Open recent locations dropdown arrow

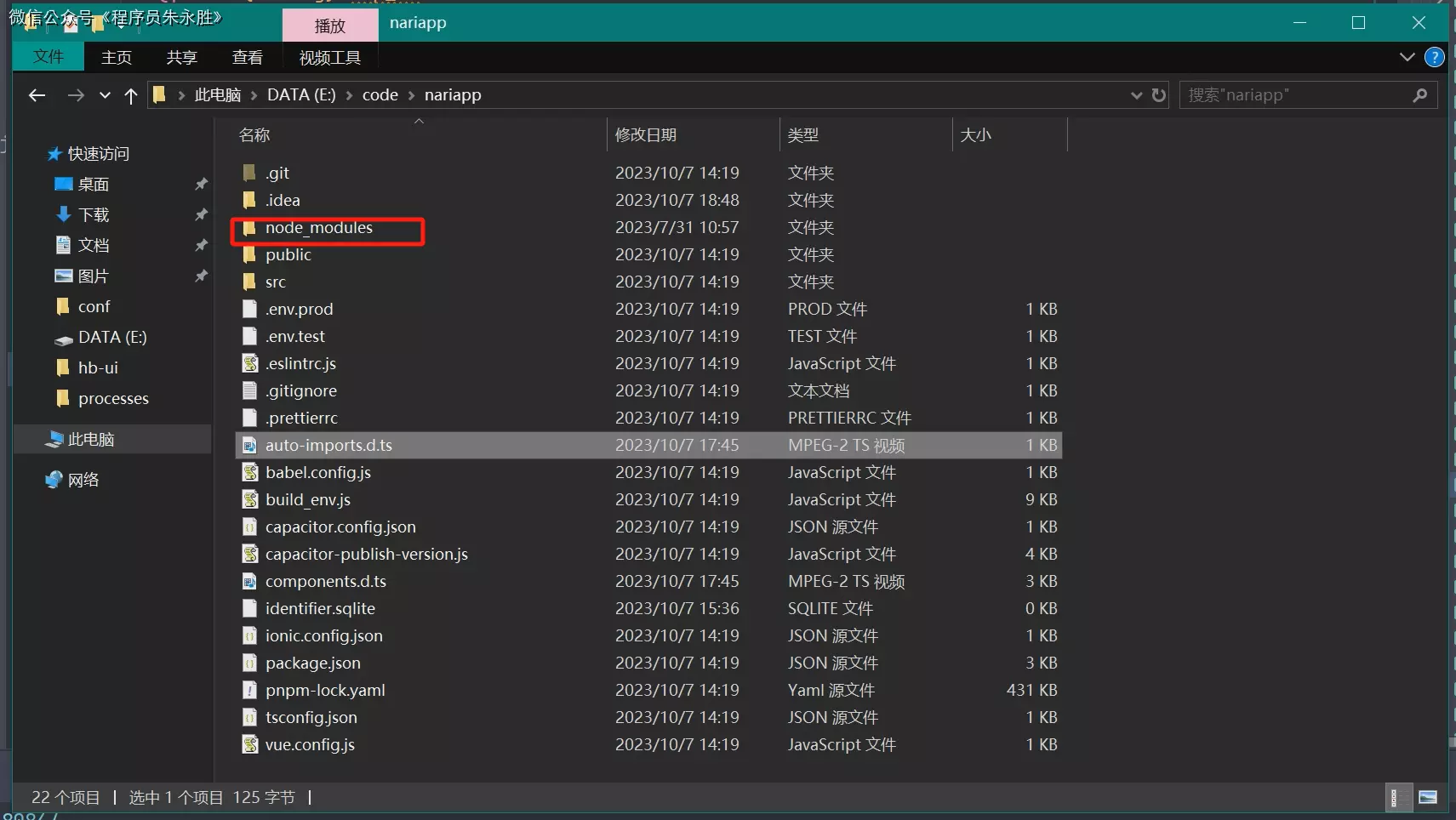(x=105, y=95)
